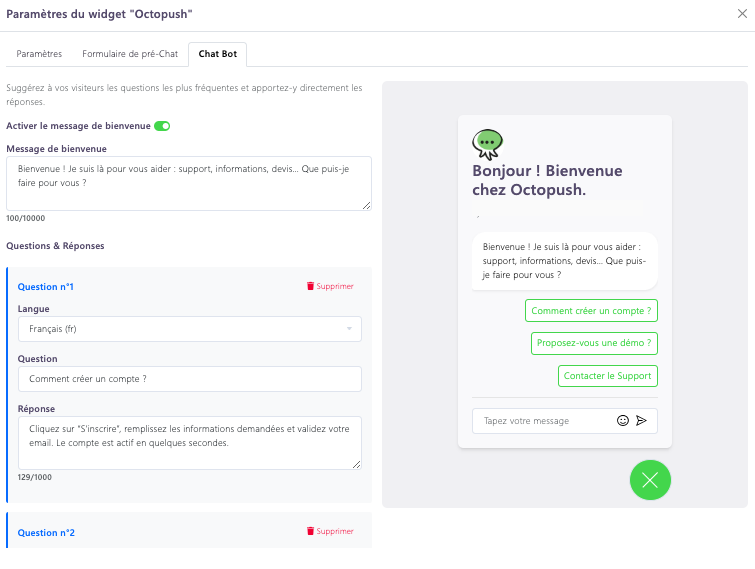The height and width of the screenshot is (569, 755).
Task: Switch to the Paramètres tab
Action: tap(39, 54)
